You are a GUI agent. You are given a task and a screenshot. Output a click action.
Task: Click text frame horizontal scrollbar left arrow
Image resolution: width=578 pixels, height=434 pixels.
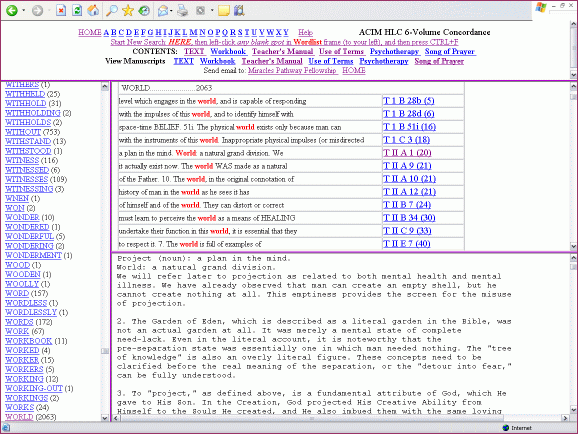click(116, 418)
